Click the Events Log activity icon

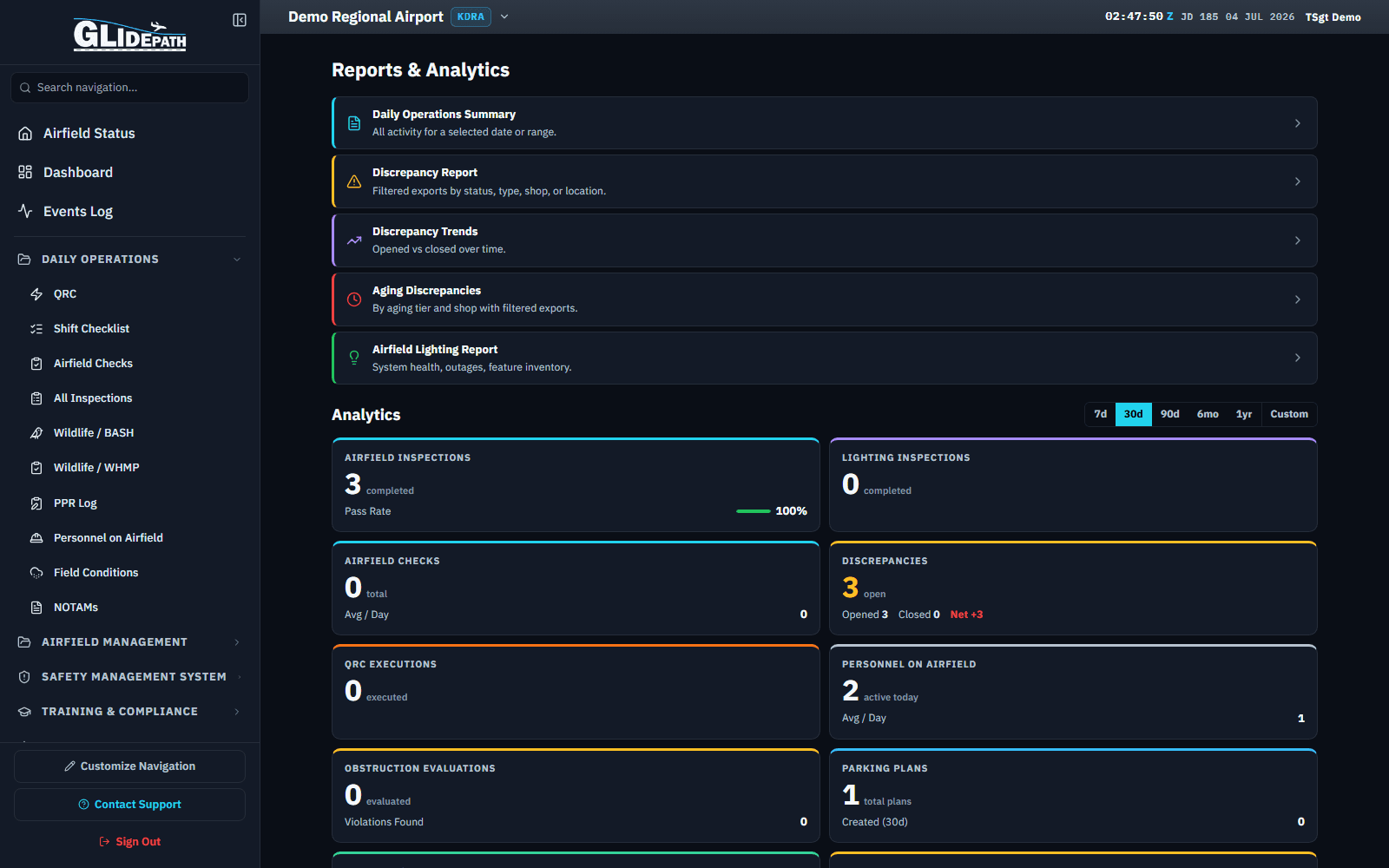click(25, 211)
